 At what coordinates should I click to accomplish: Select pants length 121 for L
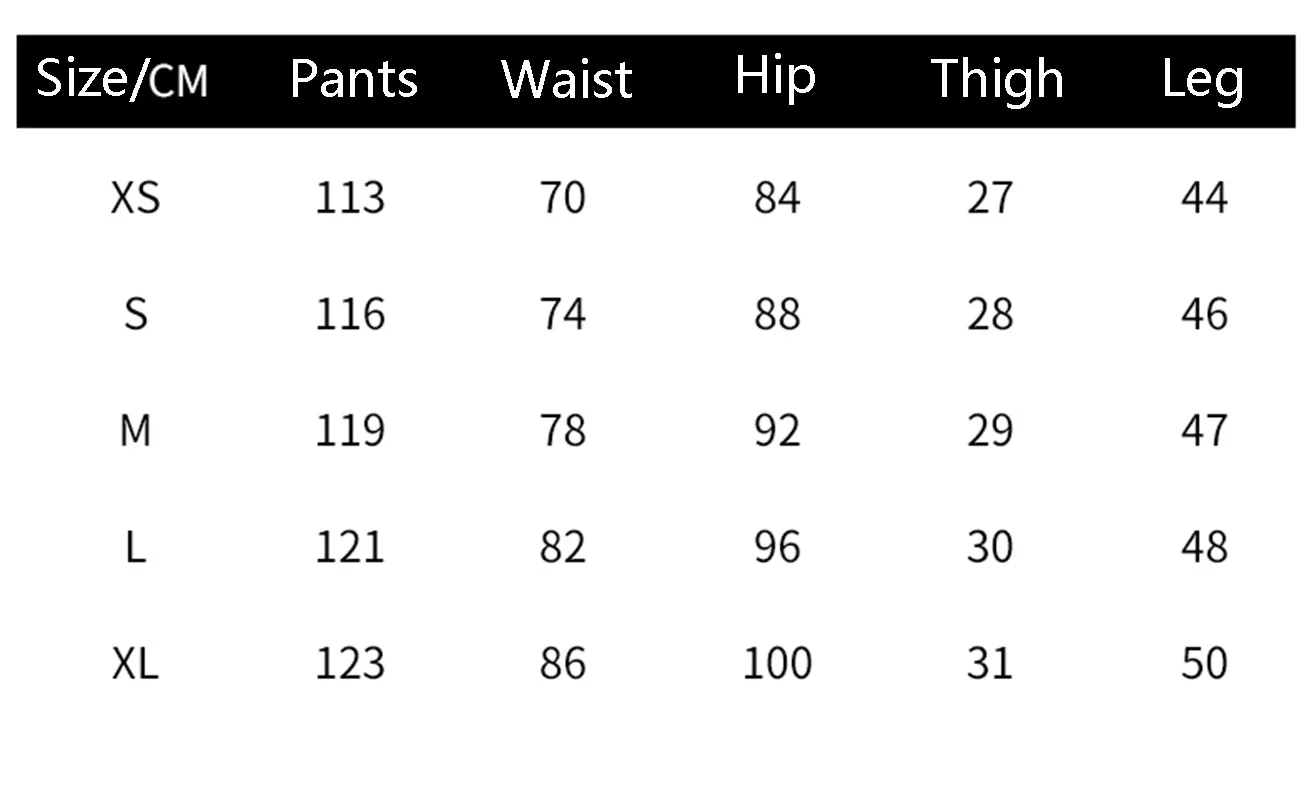(350, 547)
